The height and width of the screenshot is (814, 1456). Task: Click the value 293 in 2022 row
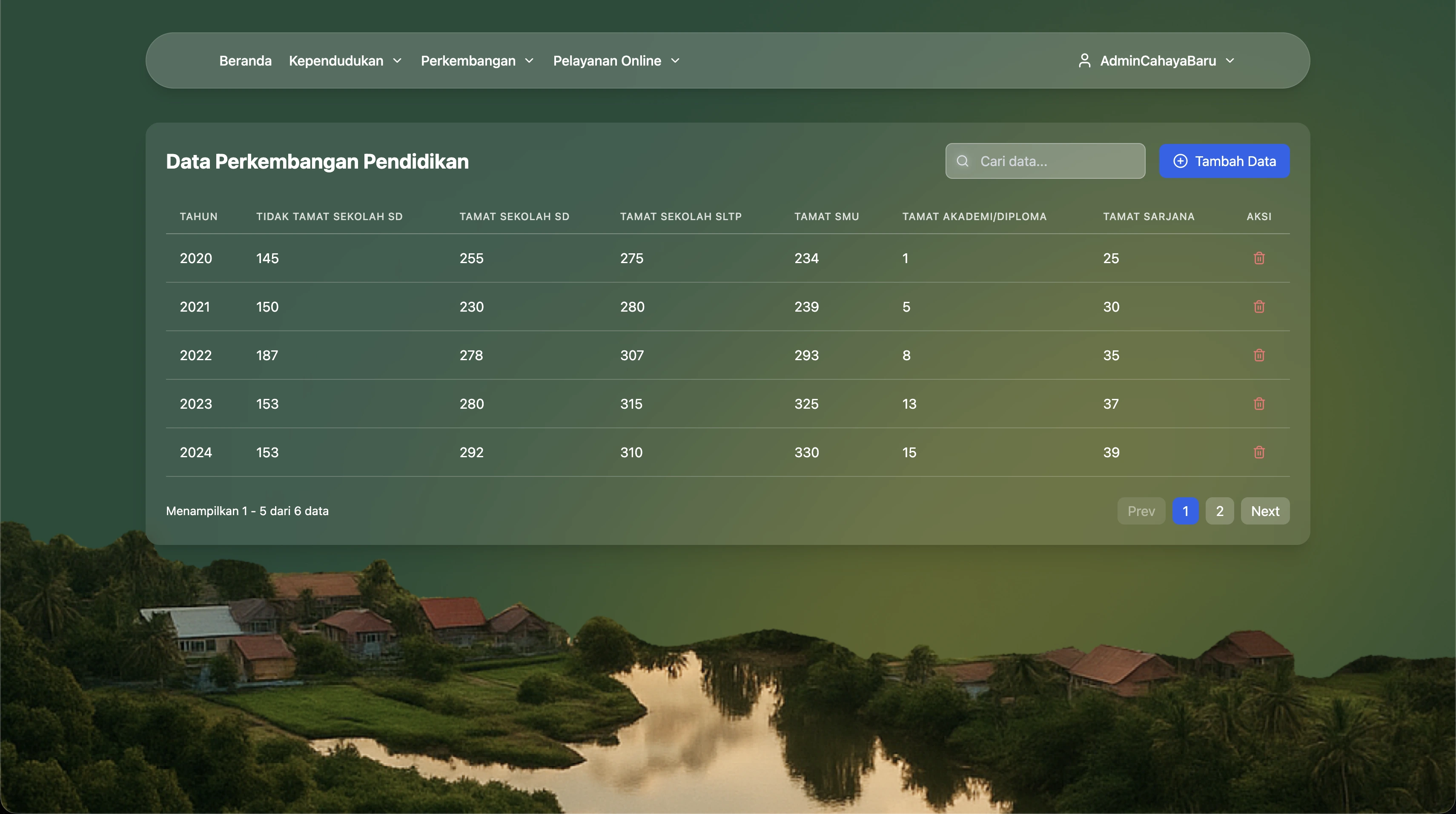click(x=807, y=355)
